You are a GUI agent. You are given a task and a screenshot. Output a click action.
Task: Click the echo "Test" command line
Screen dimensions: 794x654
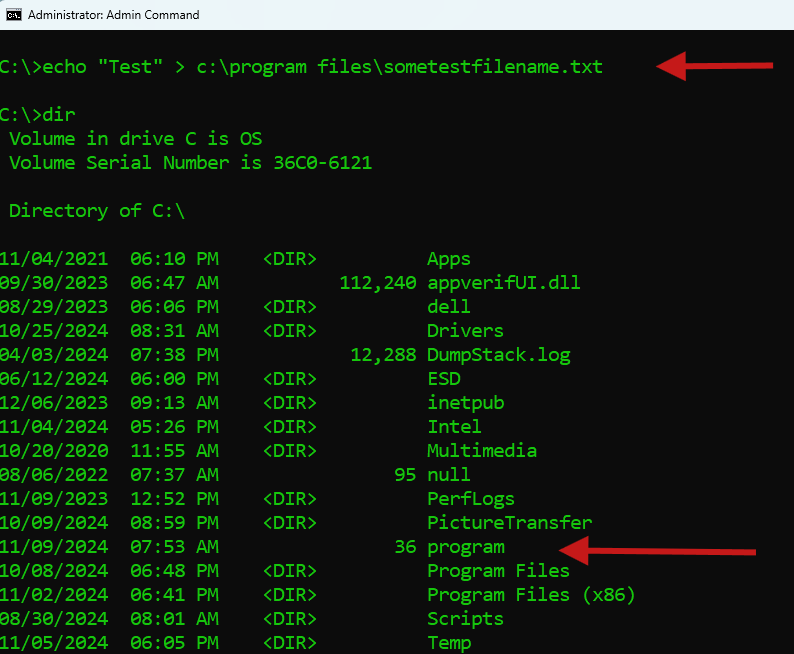pos(301,67)
